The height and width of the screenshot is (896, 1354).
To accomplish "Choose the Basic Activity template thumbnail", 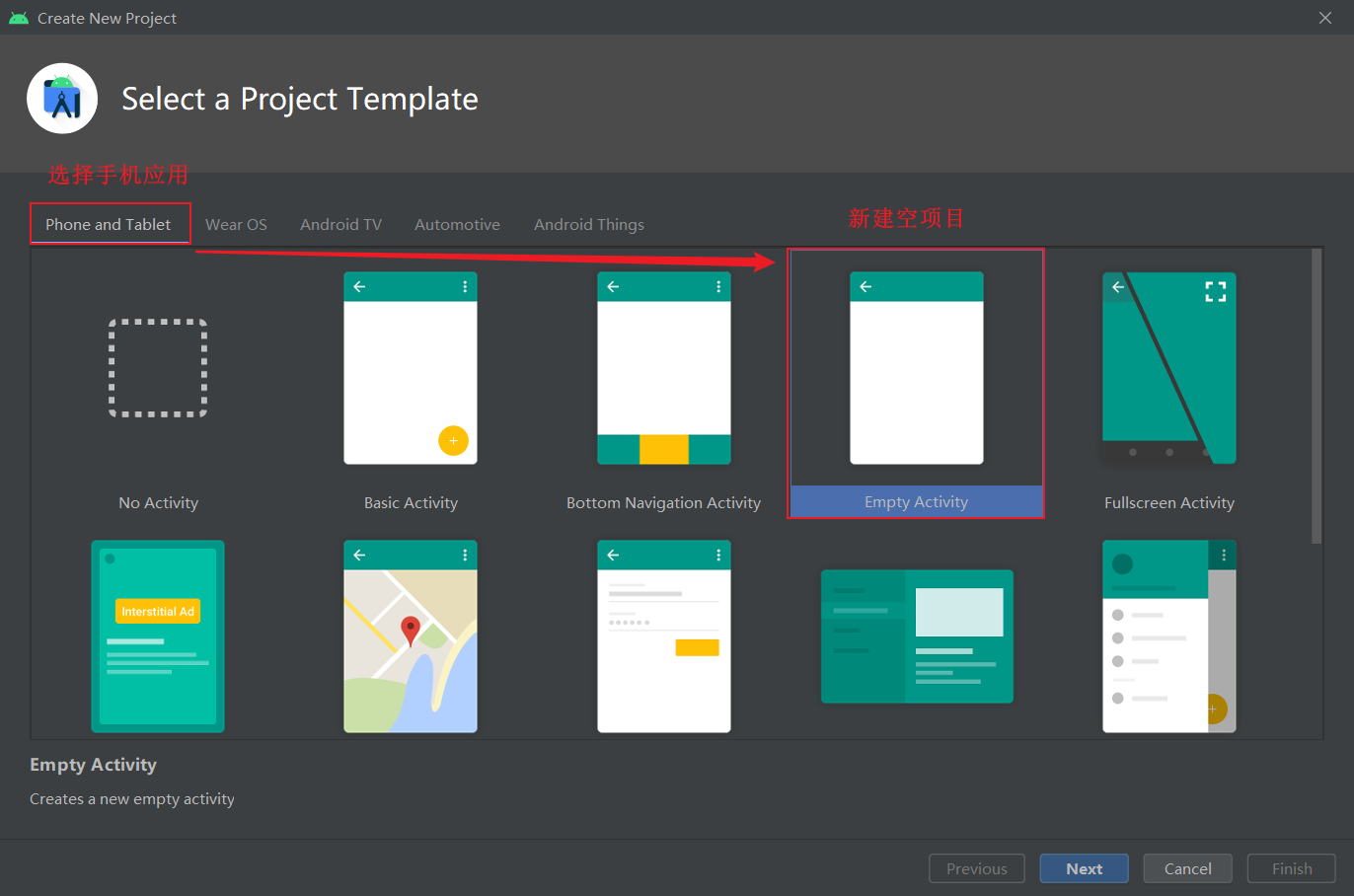I will point(411,368).
